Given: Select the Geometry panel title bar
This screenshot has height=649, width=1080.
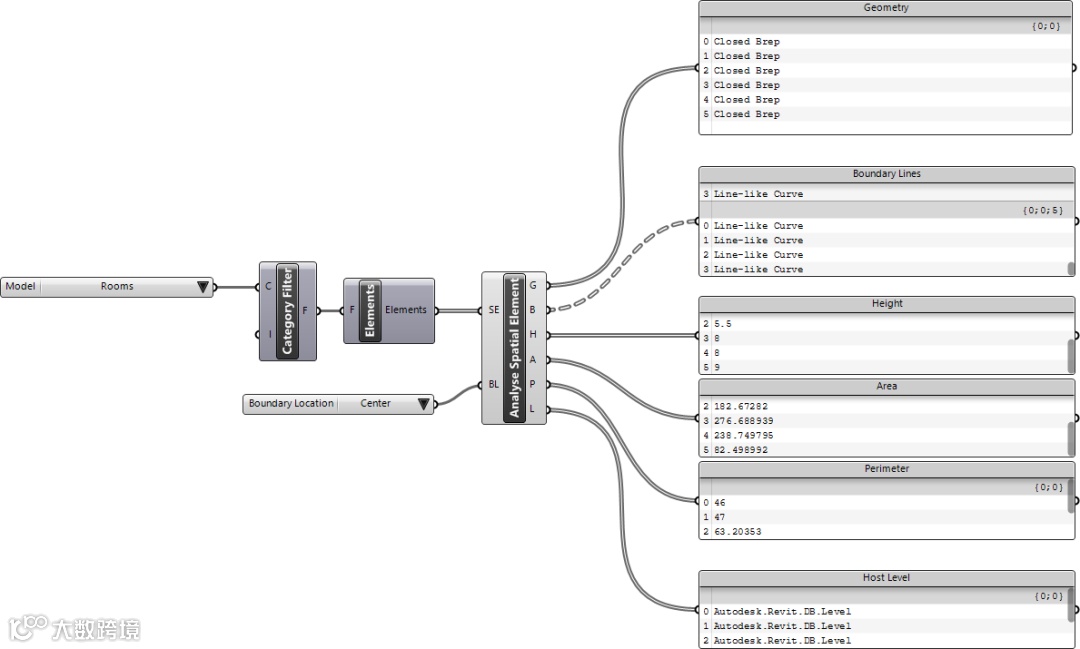Looking at the screenshot, I should (886, 8).
